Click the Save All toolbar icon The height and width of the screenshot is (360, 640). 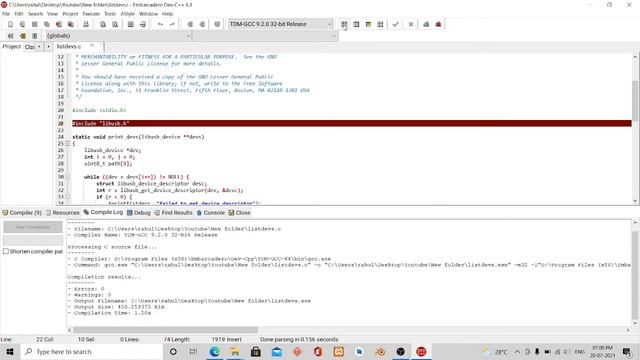47,24
